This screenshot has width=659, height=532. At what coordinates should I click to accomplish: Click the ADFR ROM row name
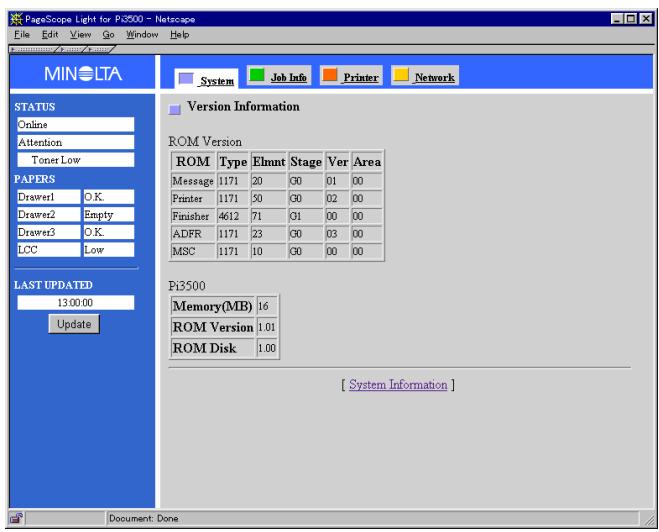[x=193, y=234]
